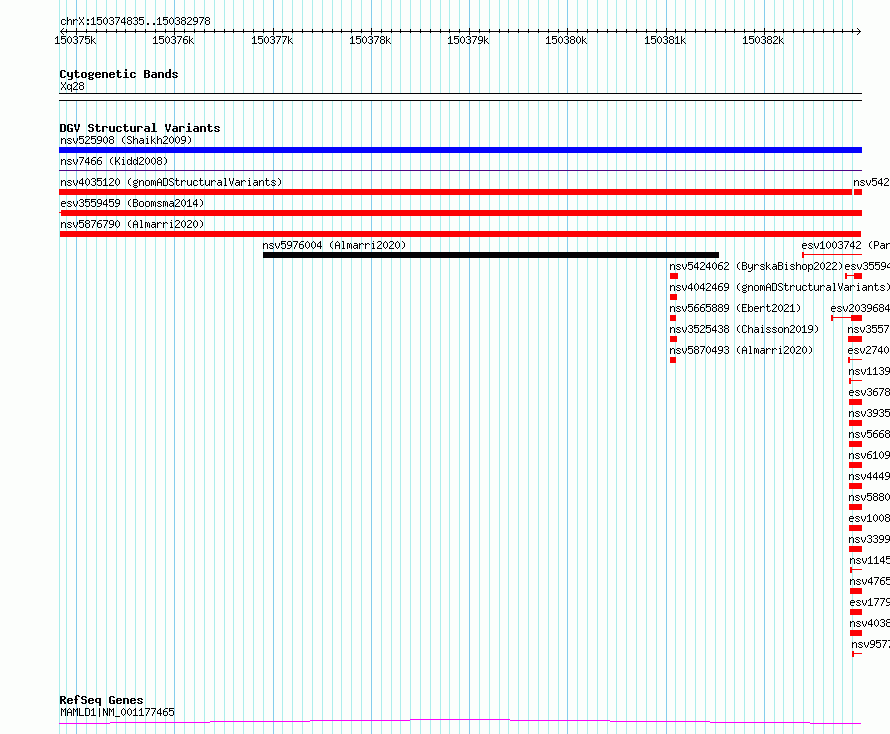The width and height of the screenshot is (890, 734).
Task: Select the DGV Structural Variants track title
Action: tap(140, 128)
